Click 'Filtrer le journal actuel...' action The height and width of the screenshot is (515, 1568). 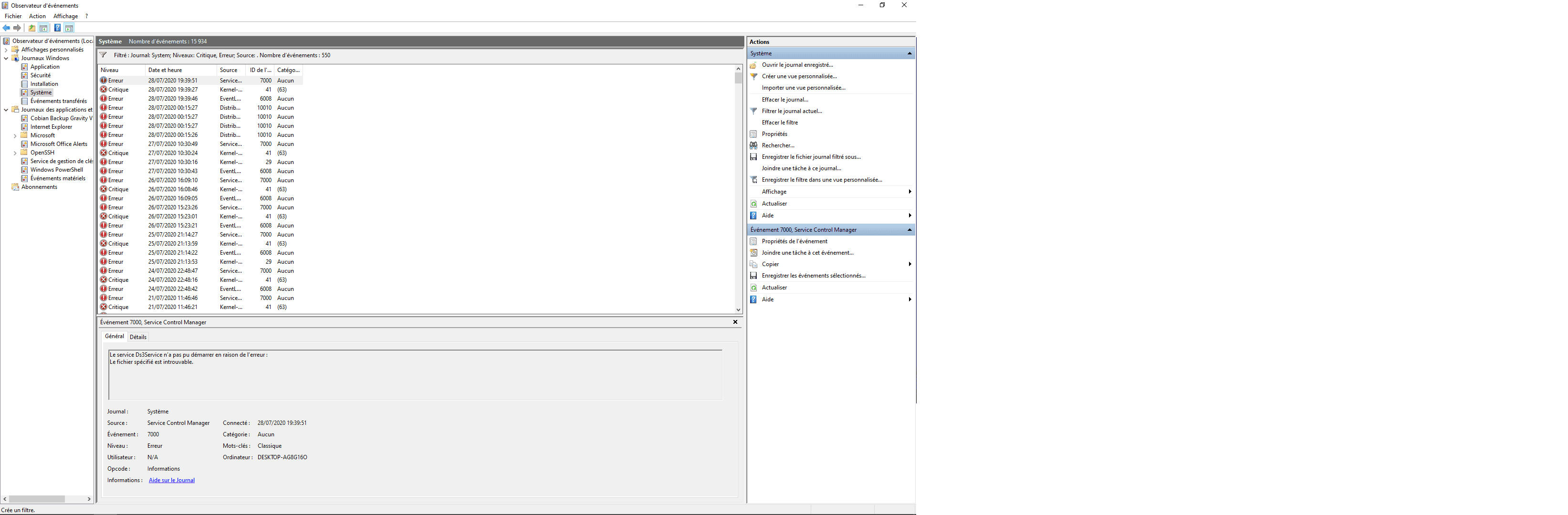[x=791, y=111]
